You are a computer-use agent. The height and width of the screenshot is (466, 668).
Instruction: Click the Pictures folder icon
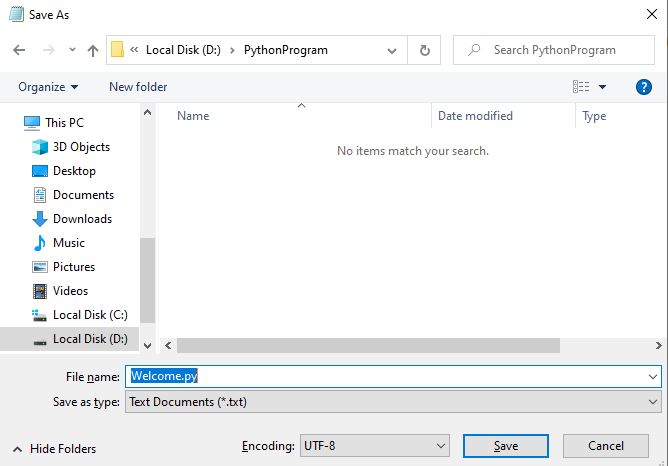pos(40,267)
